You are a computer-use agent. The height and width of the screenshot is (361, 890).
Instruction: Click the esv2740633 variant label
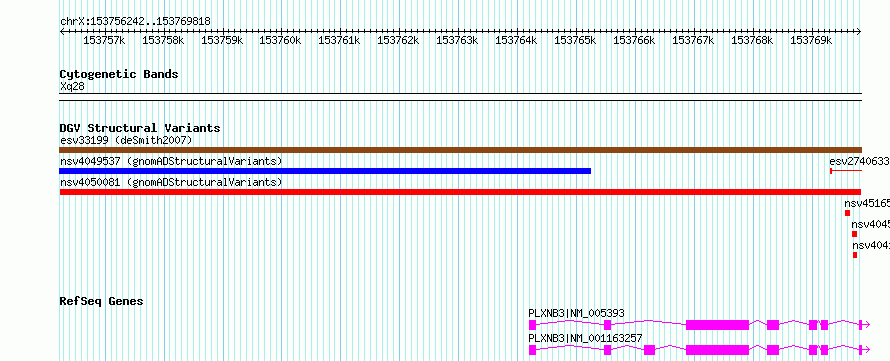tap(859, 161)
